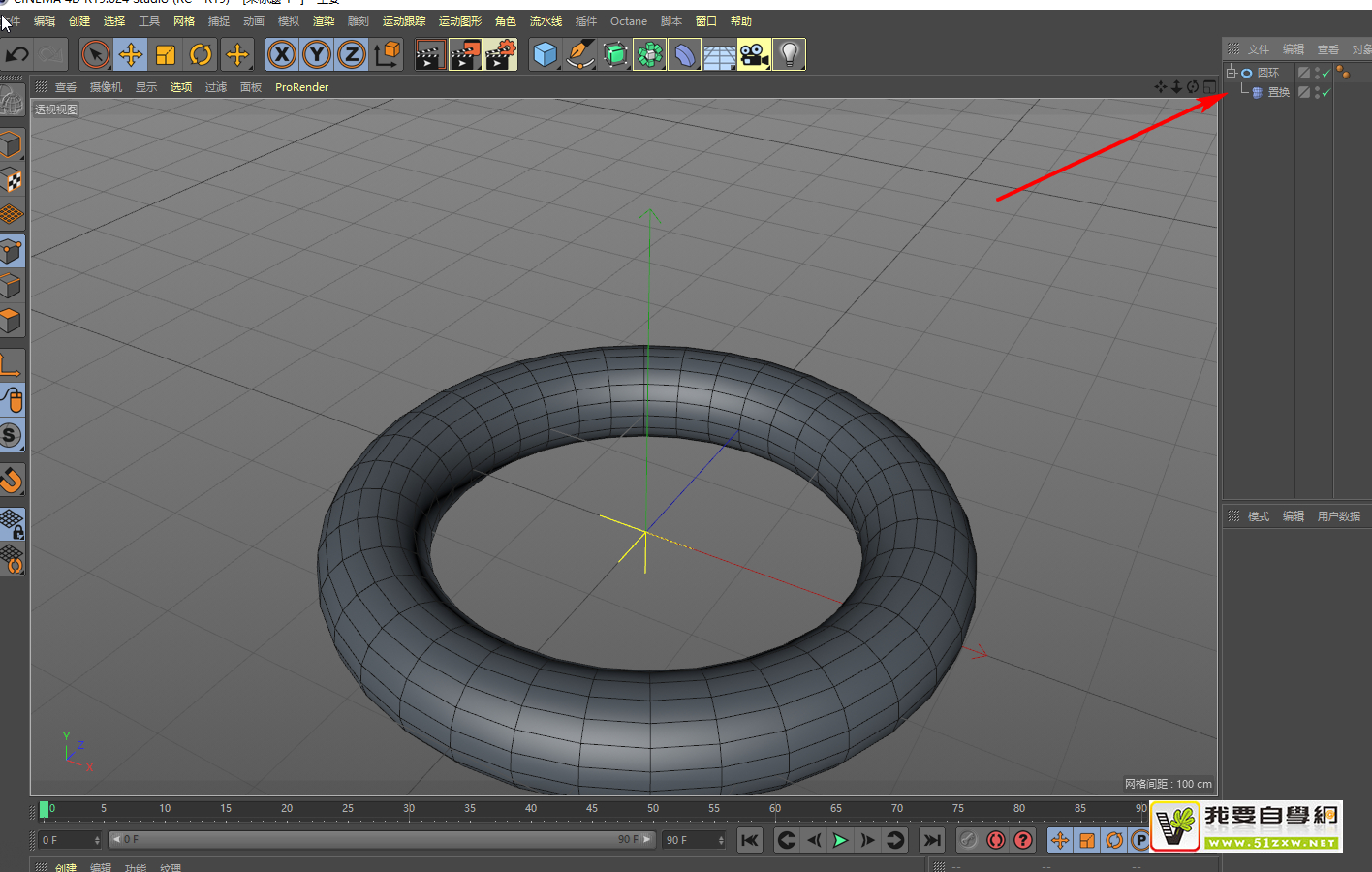Select Points mode cube icon
The height and width of the screenshot is (872, 1372).
[x=11, y=252]
